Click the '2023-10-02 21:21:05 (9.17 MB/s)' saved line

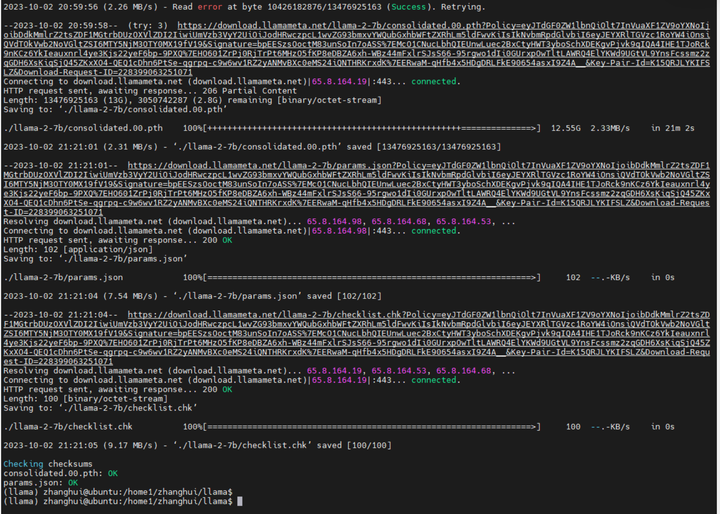[197, 446]
